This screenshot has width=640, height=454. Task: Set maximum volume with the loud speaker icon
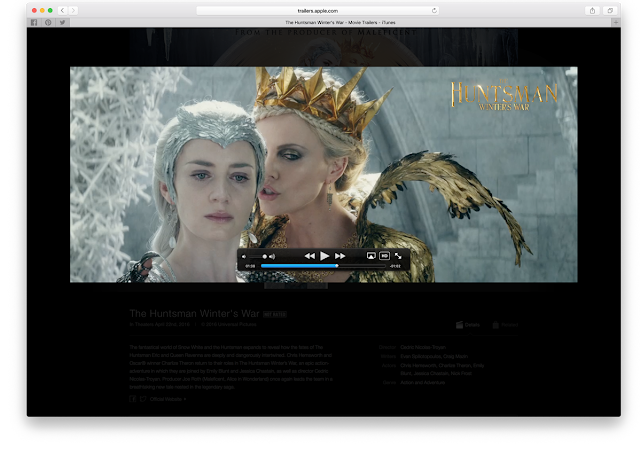pyautogui.click(x=272, y=256)
